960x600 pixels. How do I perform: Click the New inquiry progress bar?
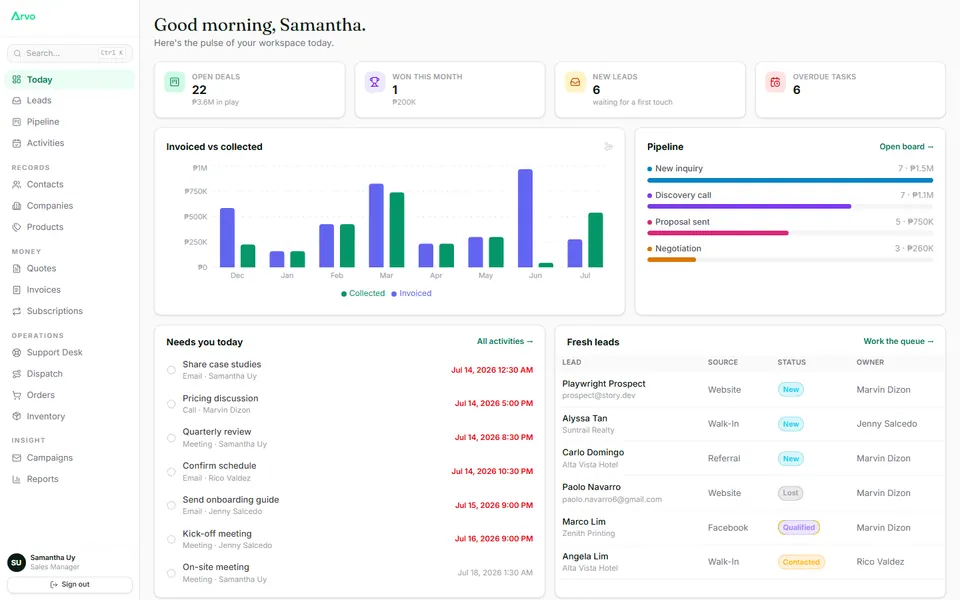[x=790, y=181]
